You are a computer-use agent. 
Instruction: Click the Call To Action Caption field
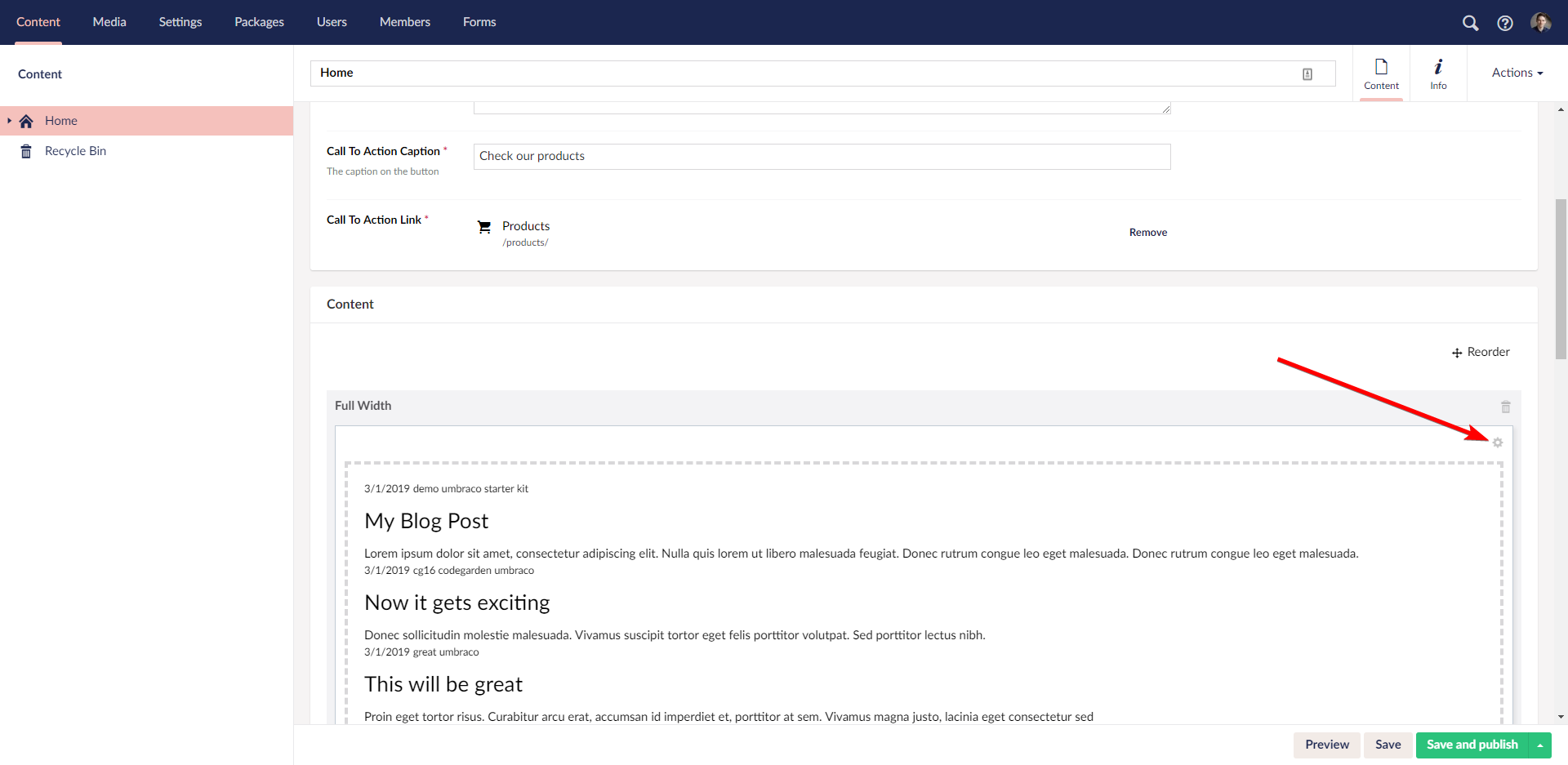point(822,156)
